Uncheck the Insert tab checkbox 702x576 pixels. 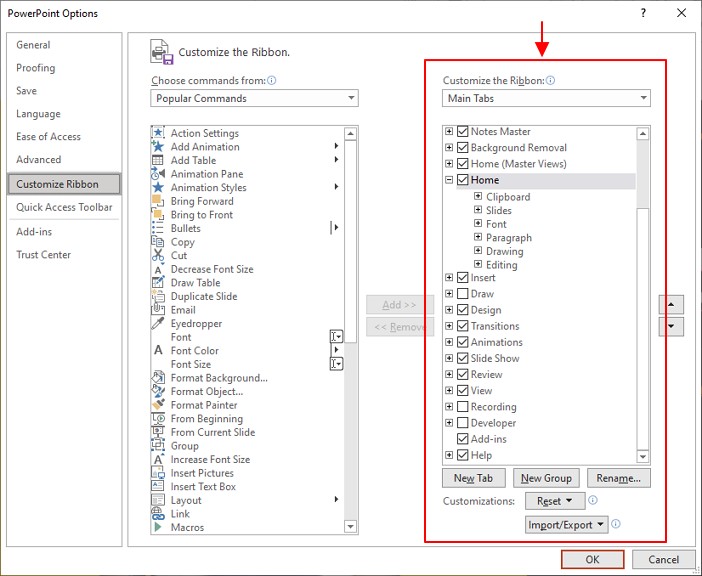[463, 278]
